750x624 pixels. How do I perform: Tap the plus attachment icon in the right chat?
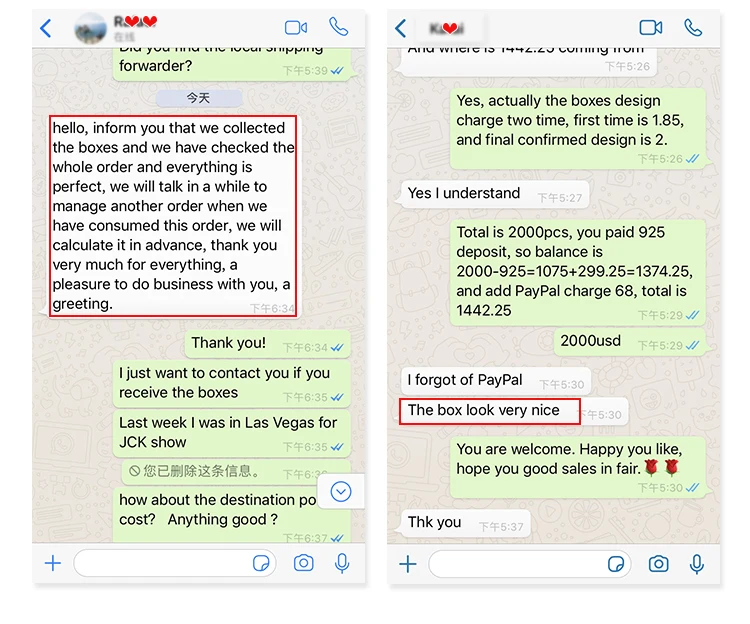pyautogui.click(x=408, y=564)
